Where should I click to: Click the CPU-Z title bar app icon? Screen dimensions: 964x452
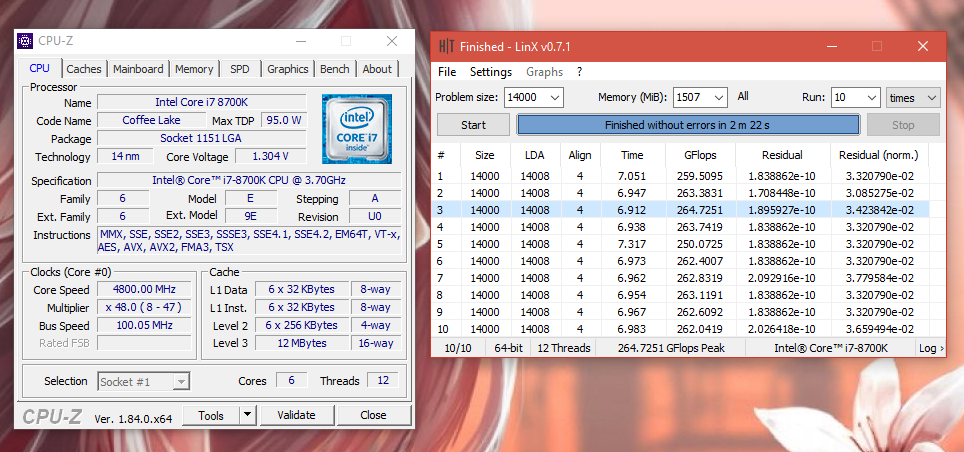click(x=25, y=41)
